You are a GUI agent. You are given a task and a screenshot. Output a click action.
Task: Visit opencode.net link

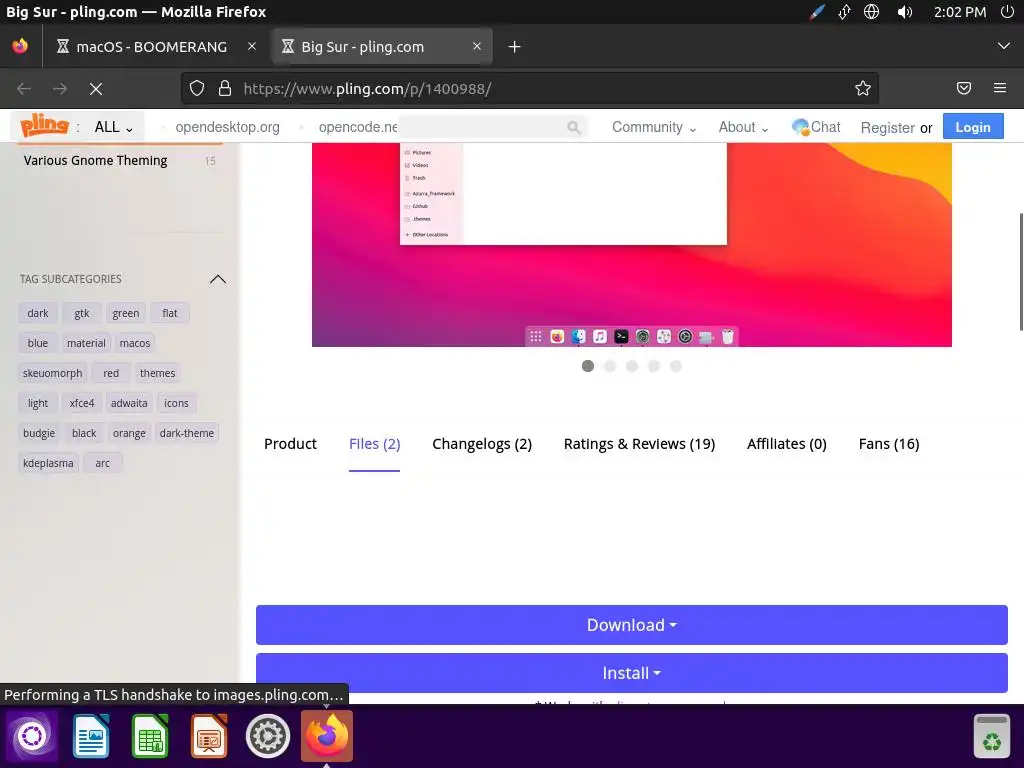pyautogui.click(x=358, y=127)
